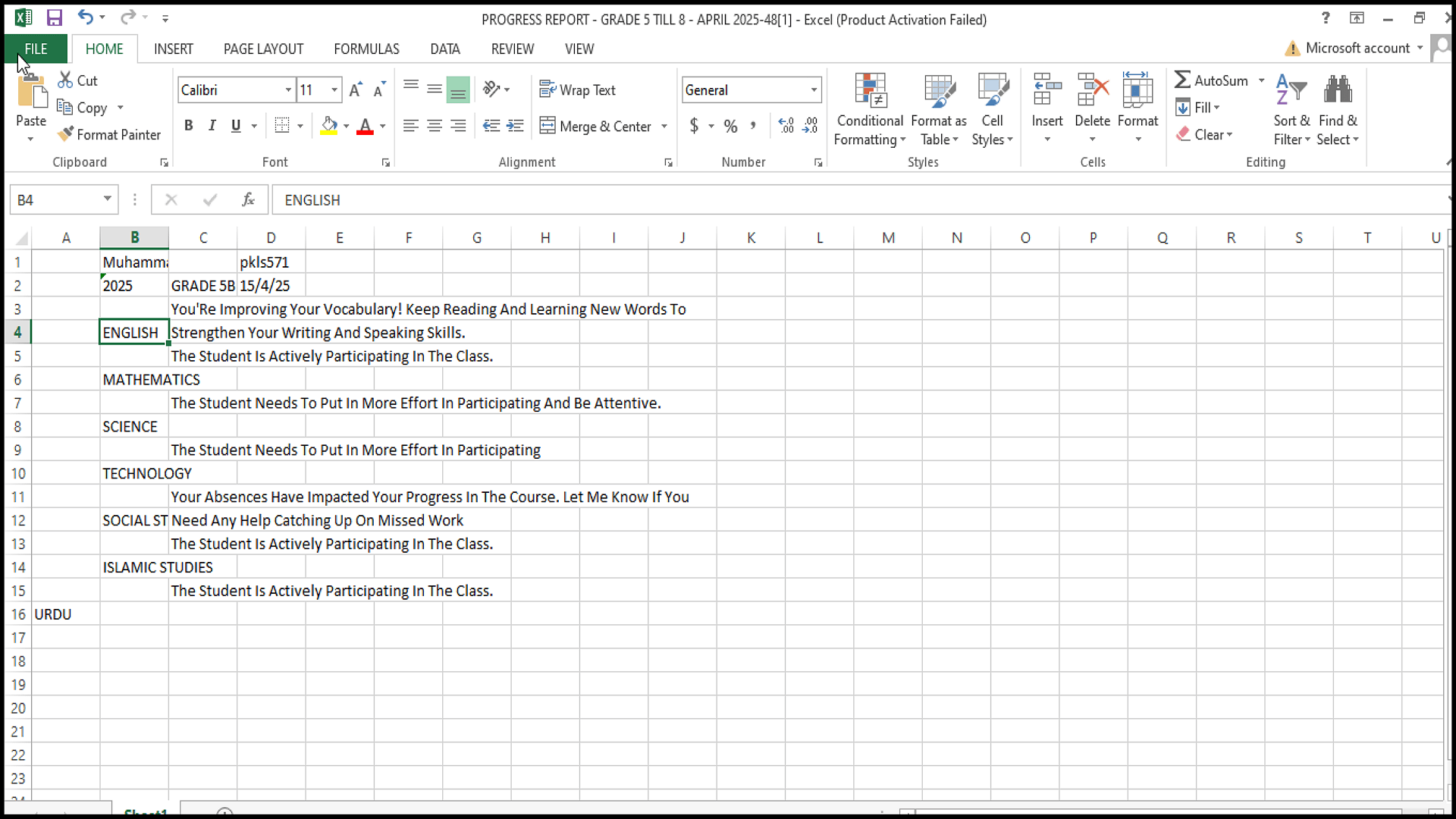Select column B header
This screenshot has width=1456, height=819.
click(x=134, y=237)
